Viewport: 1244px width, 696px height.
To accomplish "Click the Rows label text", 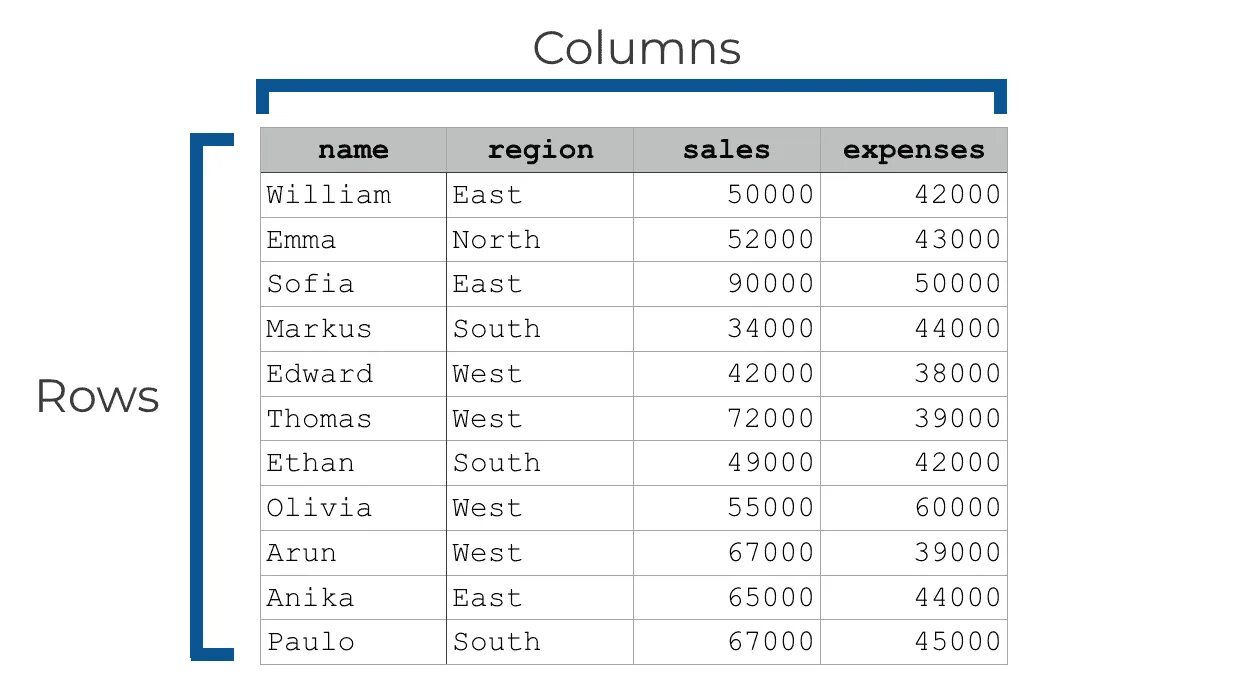I will point(97,397).
